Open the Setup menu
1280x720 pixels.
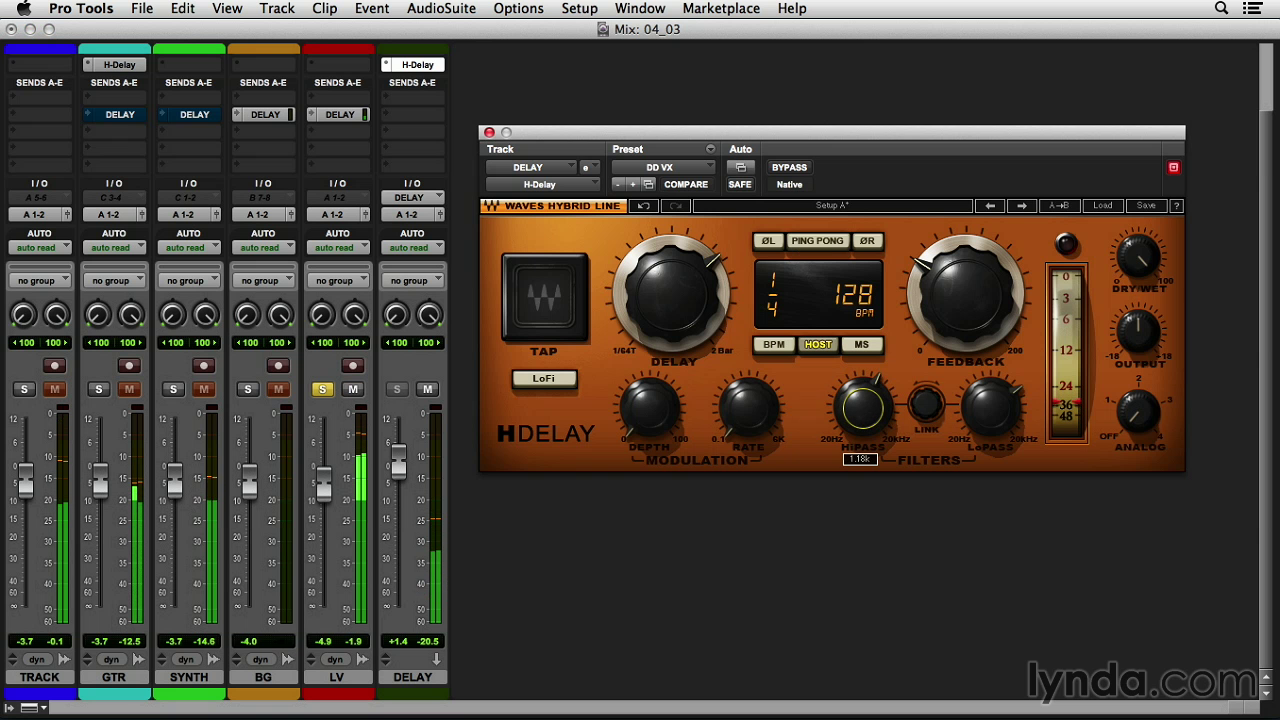pyautogui.click(x=579, y=9)
